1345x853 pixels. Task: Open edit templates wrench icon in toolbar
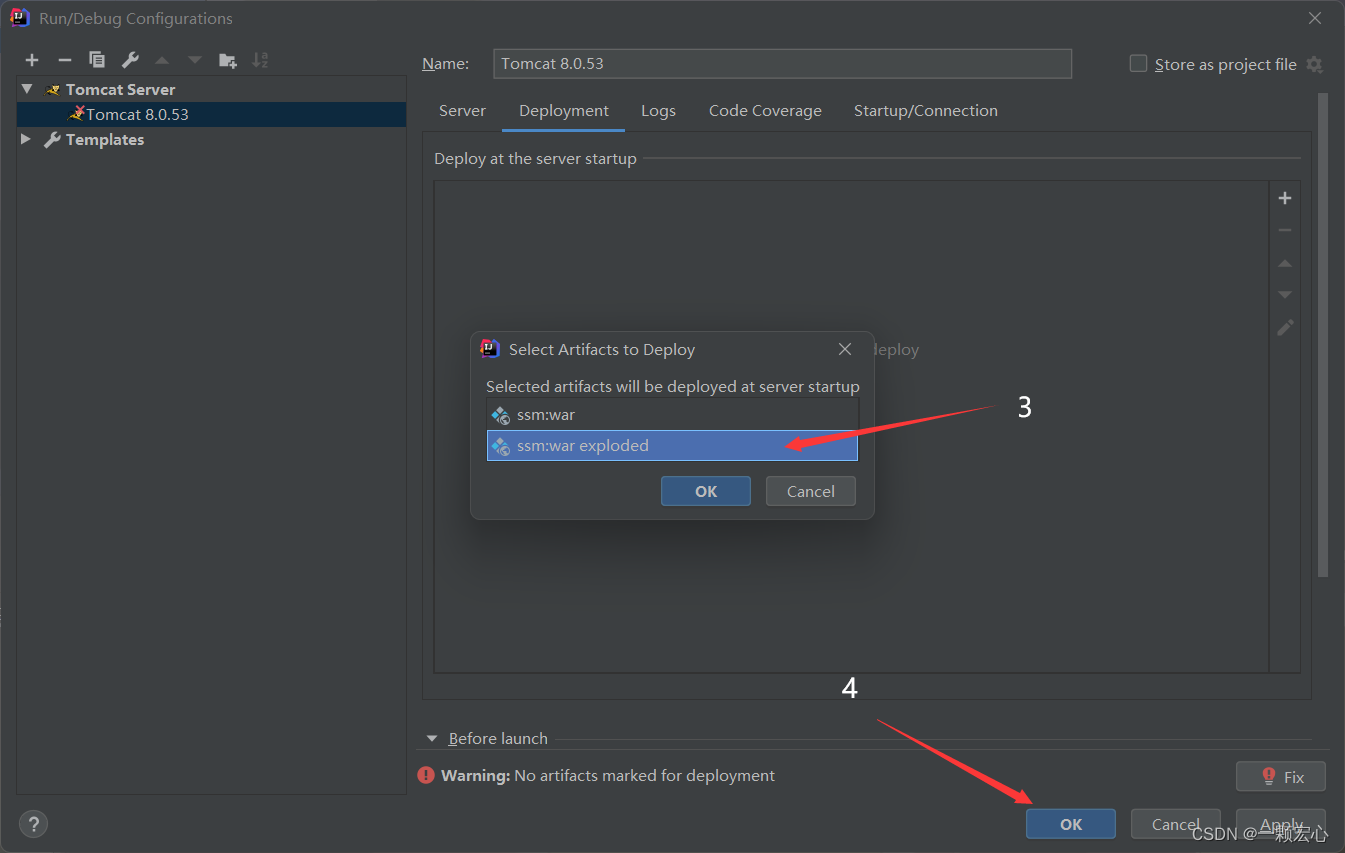[x=130, y=60]
